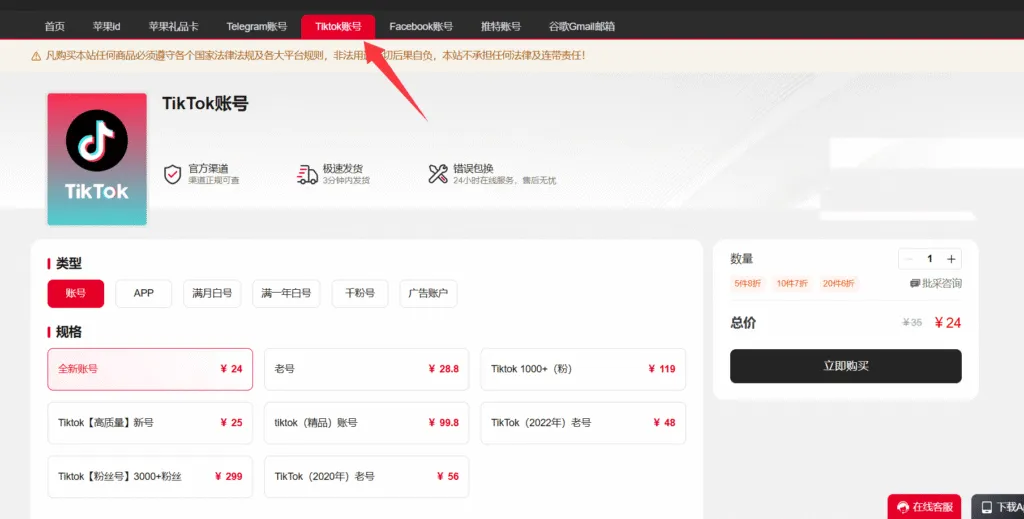Choose Tiktok【高质量】新号 spec
This screenshot has width=1024, height=519.
(150, 423)
